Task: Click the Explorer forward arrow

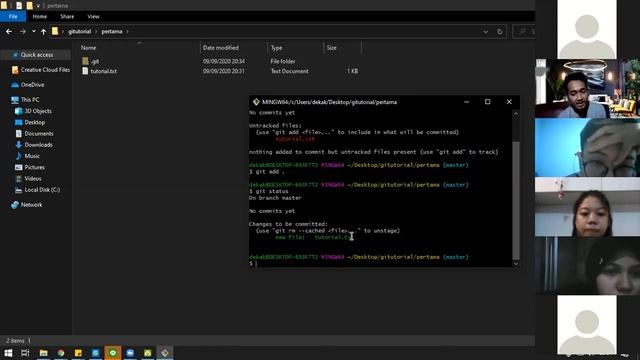Action: pyautogui.click(x=22, y=31)
